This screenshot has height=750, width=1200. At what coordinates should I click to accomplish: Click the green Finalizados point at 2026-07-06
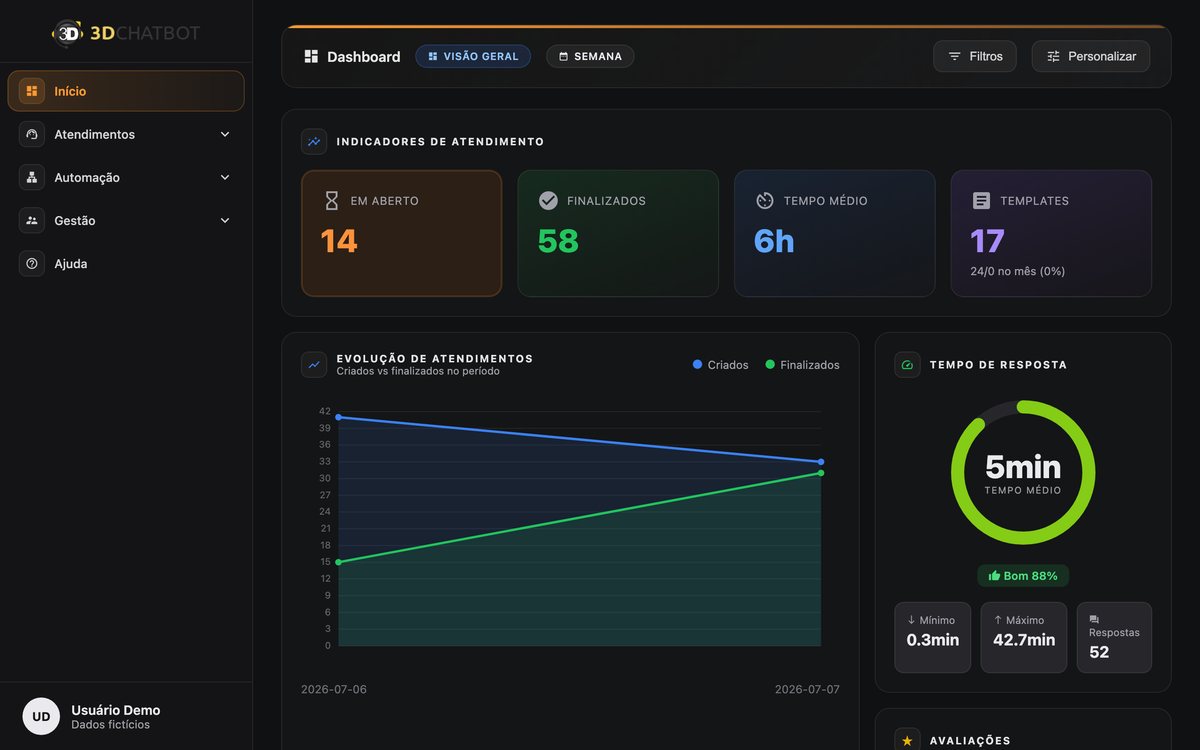pyautogui.click(x=338, y=562)
